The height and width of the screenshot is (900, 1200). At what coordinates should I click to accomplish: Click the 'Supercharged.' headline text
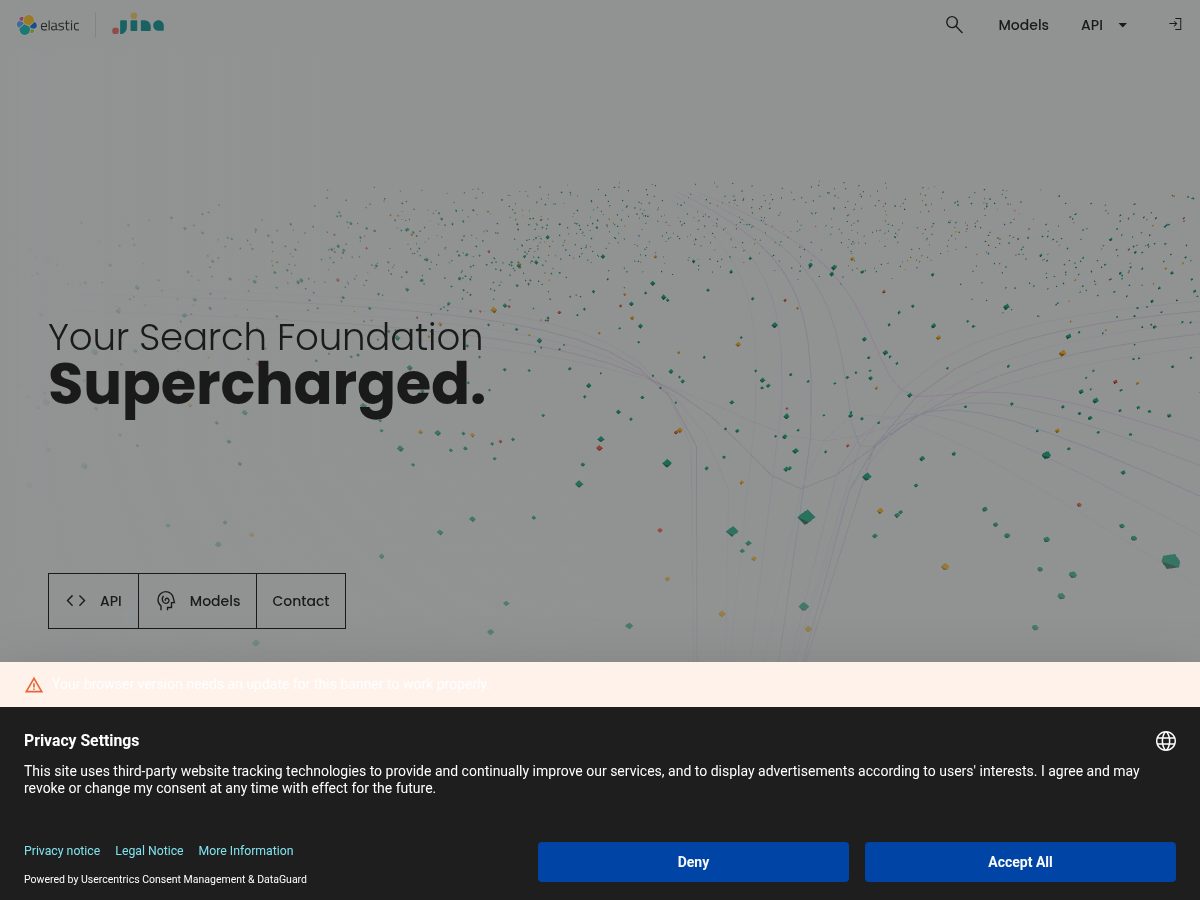[x=267, y=385]
